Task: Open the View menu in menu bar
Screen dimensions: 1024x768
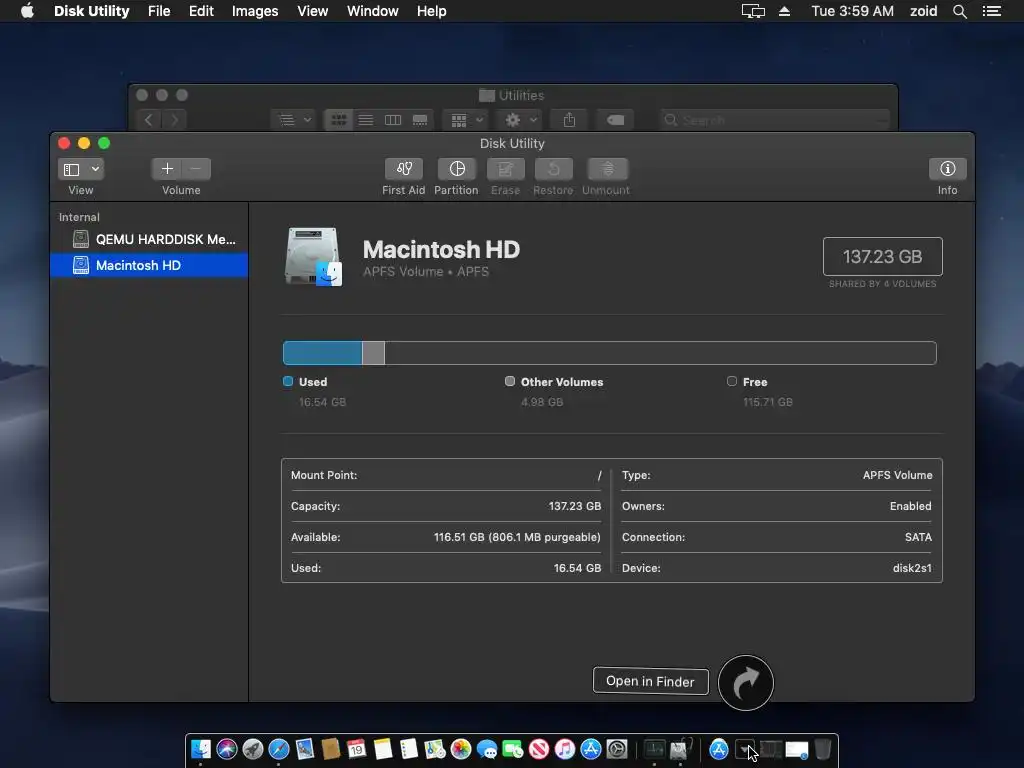Action: tap(312, 11)
